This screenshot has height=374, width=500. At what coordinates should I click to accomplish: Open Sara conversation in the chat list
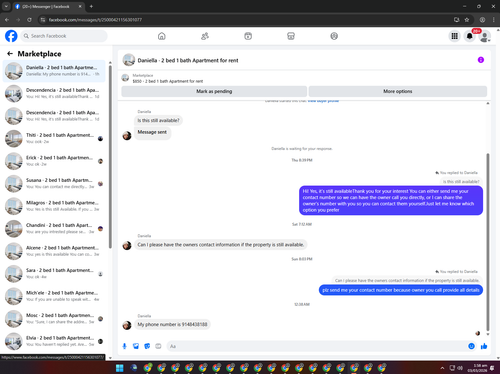pyautogui.click(x=54, y=274)
